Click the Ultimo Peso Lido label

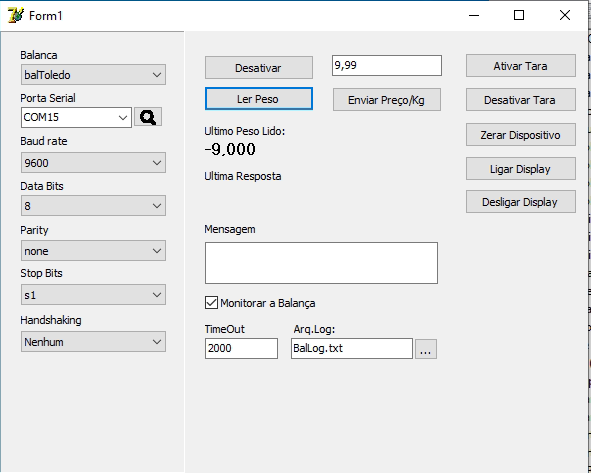[x=245, y=131]
